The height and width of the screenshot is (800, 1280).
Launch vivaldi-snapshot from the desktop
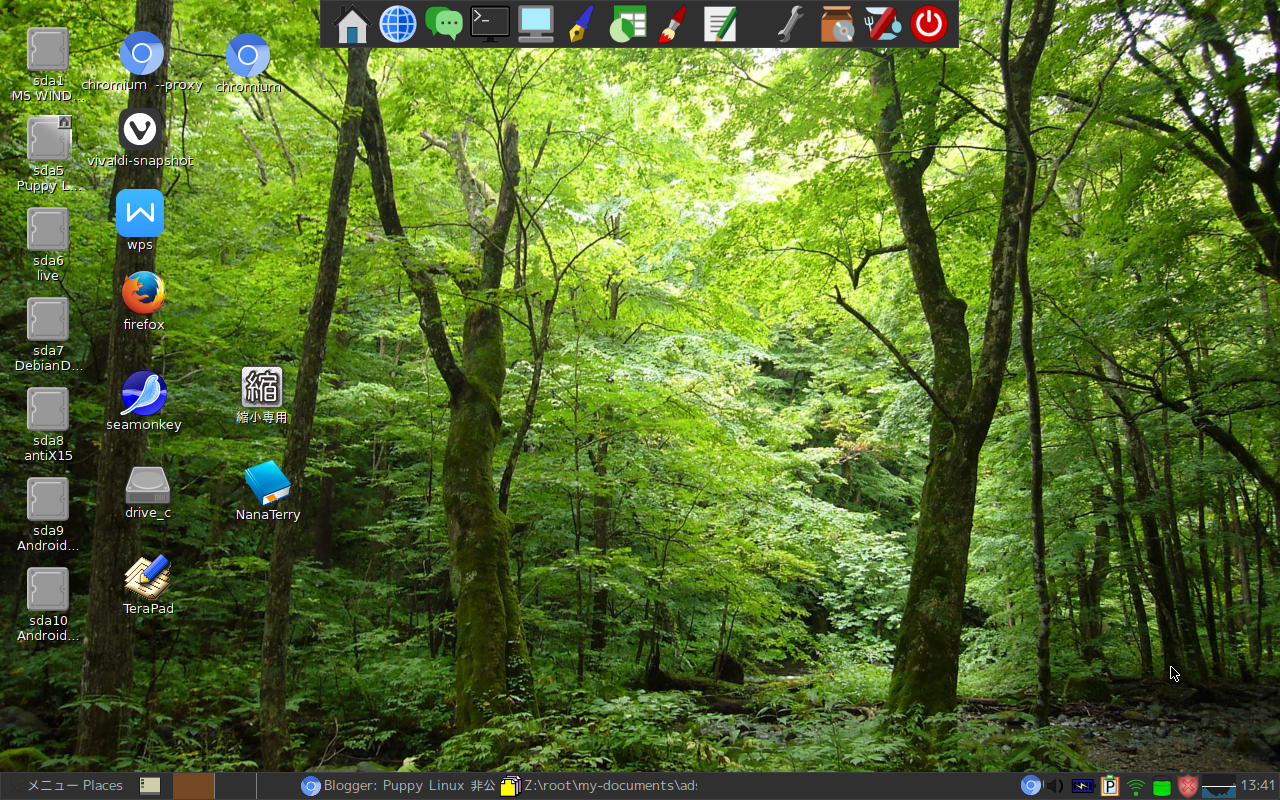(x=141, y=130)
